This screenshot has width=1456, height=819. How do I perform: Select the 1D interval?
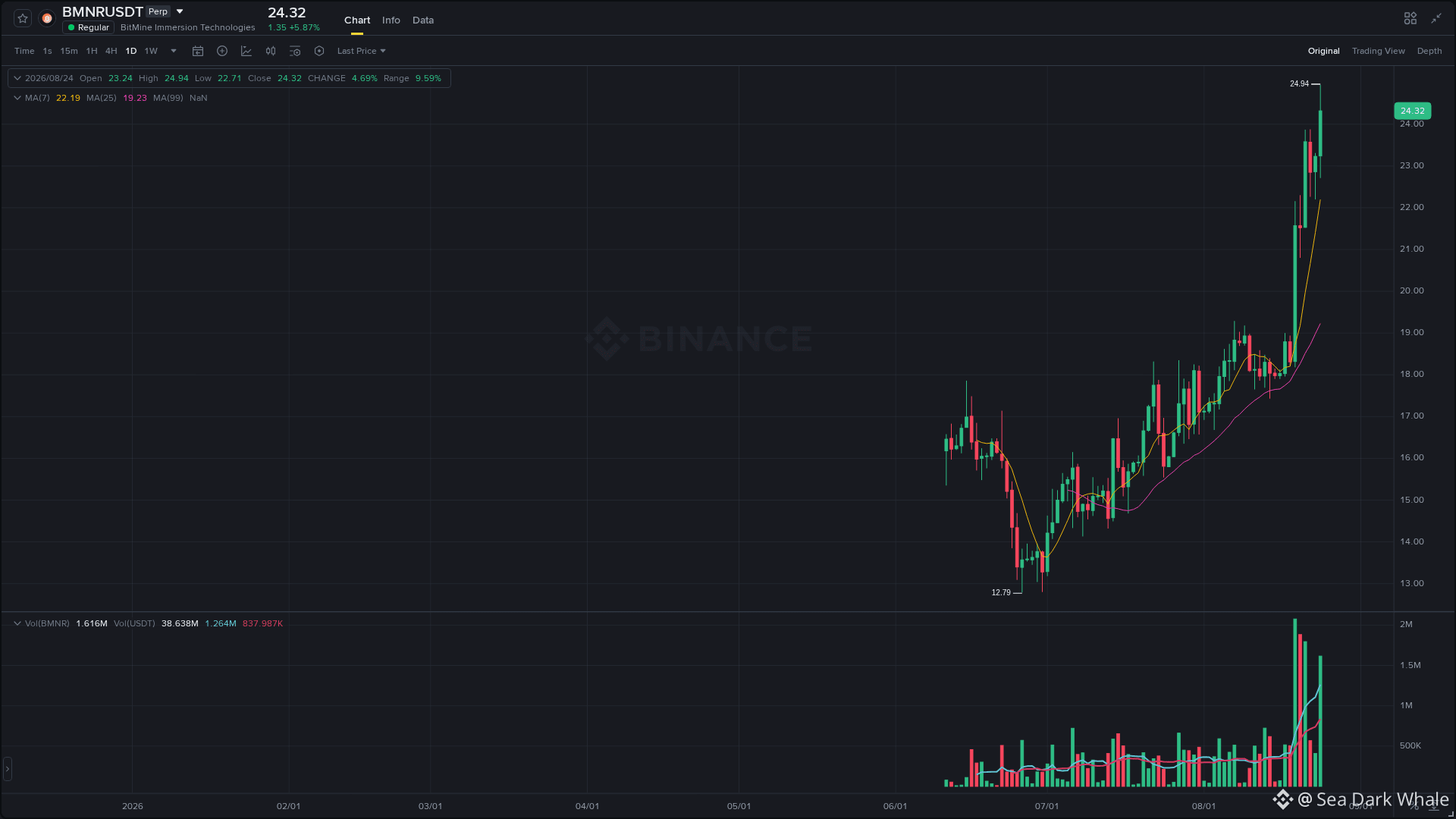tap(131, 51)
